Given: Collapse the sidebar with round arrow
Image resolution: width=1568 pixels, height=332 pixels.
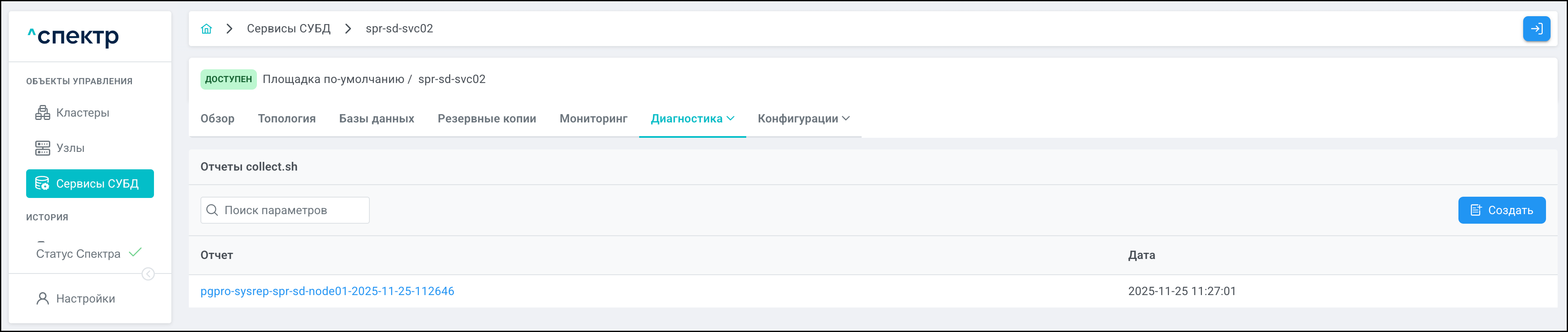Looking at the screenshot, I should pos(148,274).
